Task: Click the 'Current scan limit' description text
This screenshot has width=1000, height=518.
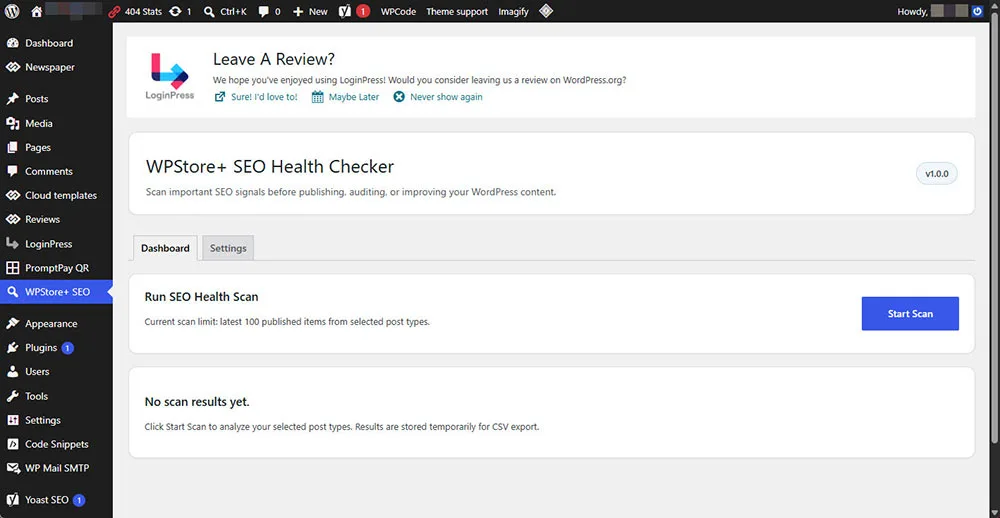Action: (x=287, y=322)
